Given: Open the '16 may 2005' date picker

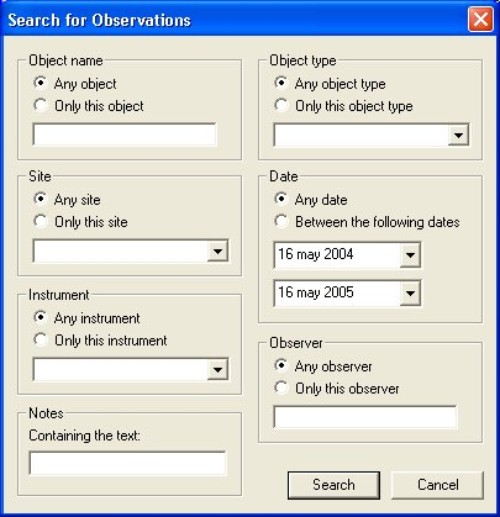Looking at the screenshot, I should tap(410, 293).
